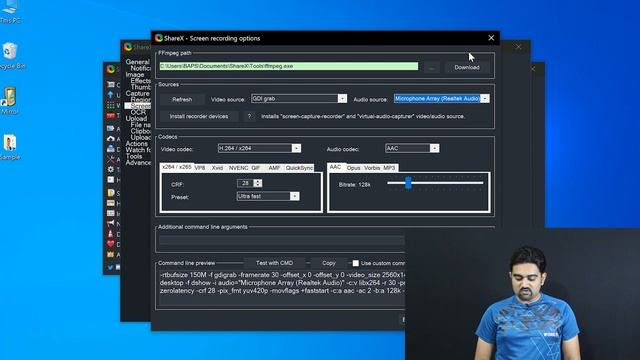Open Task settings gear icon in main window
This screenshot has width=640, height=360.
click(111, 169)
